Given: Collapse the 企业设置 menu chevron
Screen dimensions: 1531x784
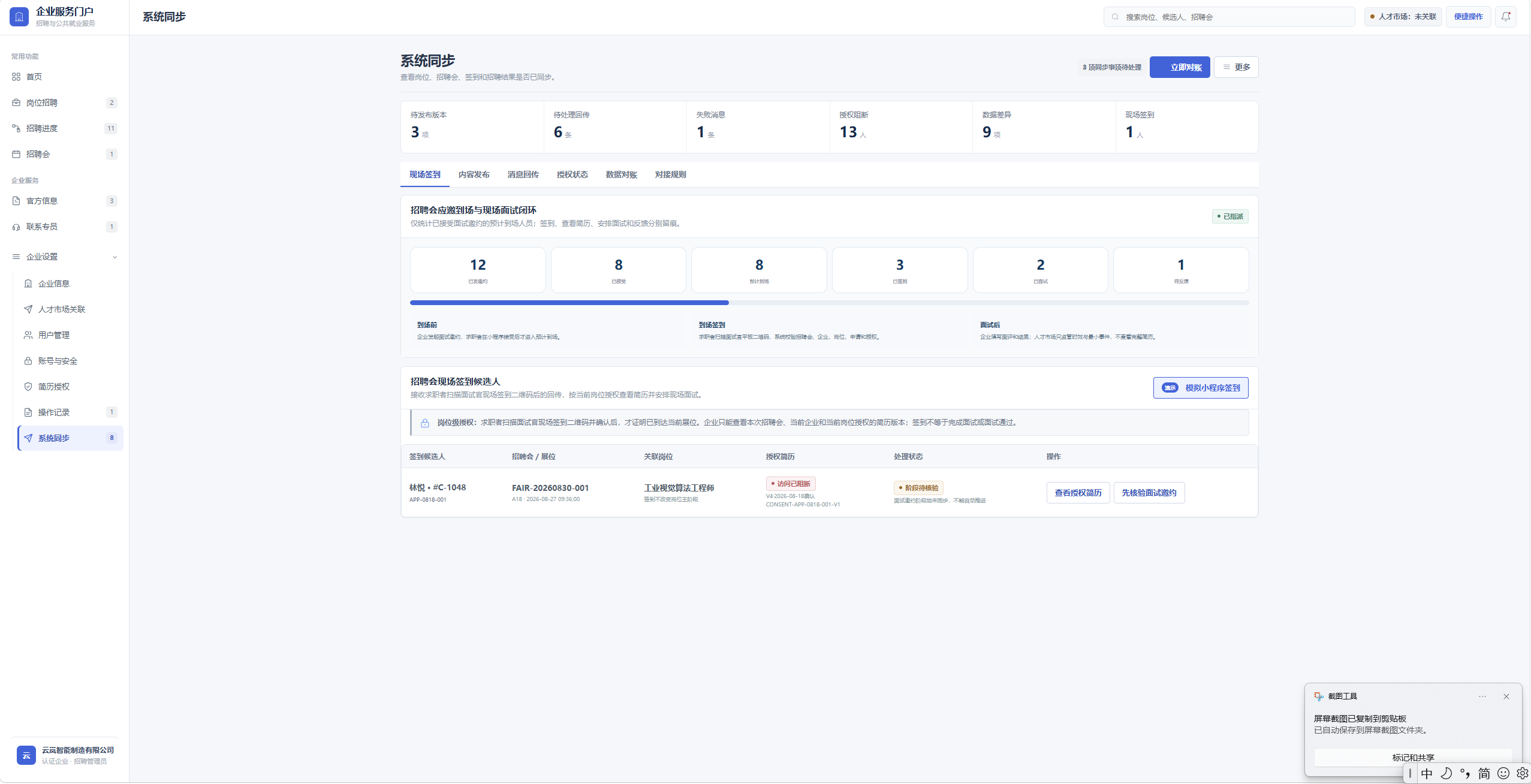Looking at the screenshot, I should tap(114, 257).
